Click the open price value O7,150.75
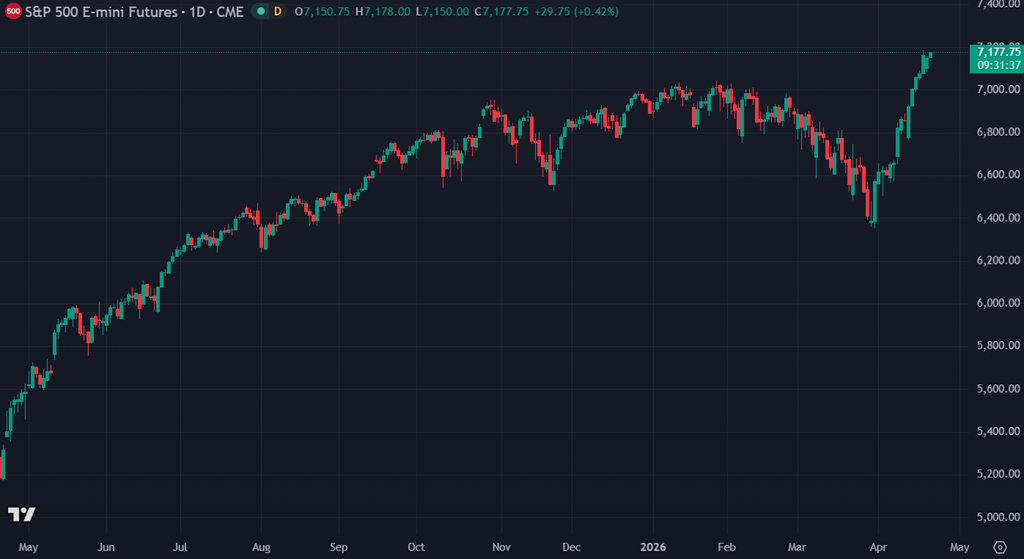This screenshot has width=1024, height=559. tap(322, 11)
